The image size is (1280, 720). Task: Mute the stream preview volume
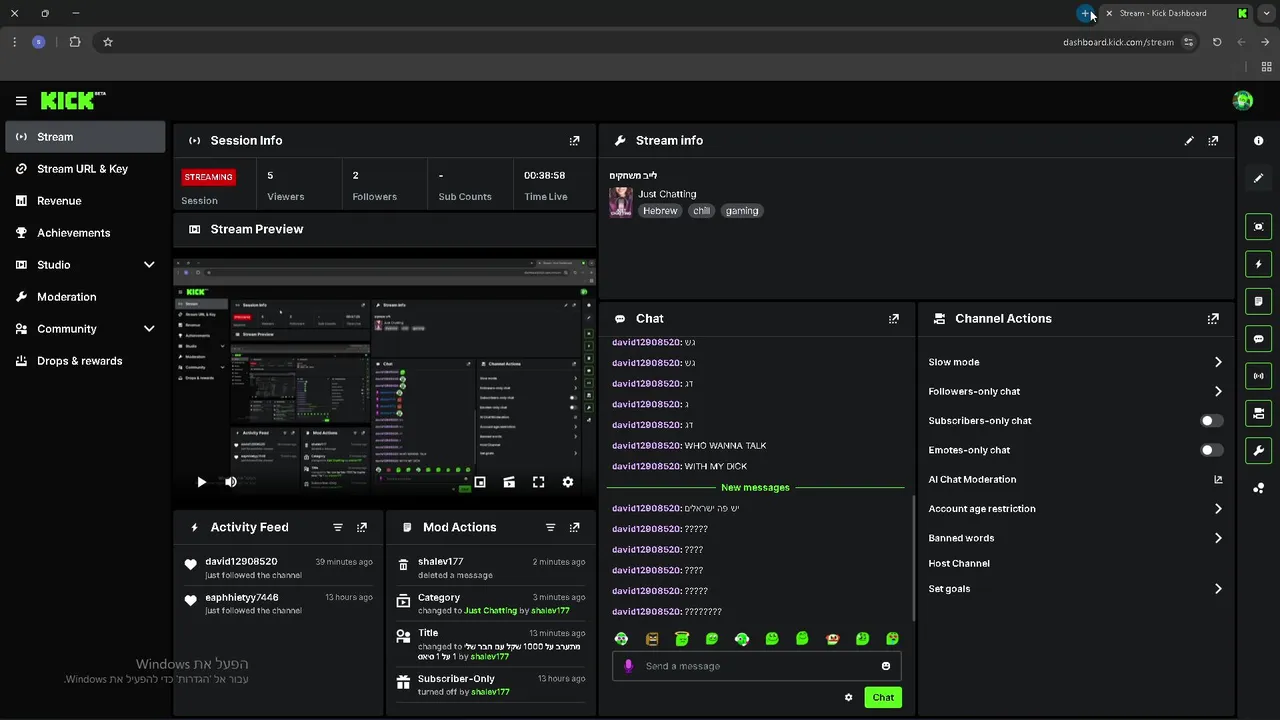[231, 482]
